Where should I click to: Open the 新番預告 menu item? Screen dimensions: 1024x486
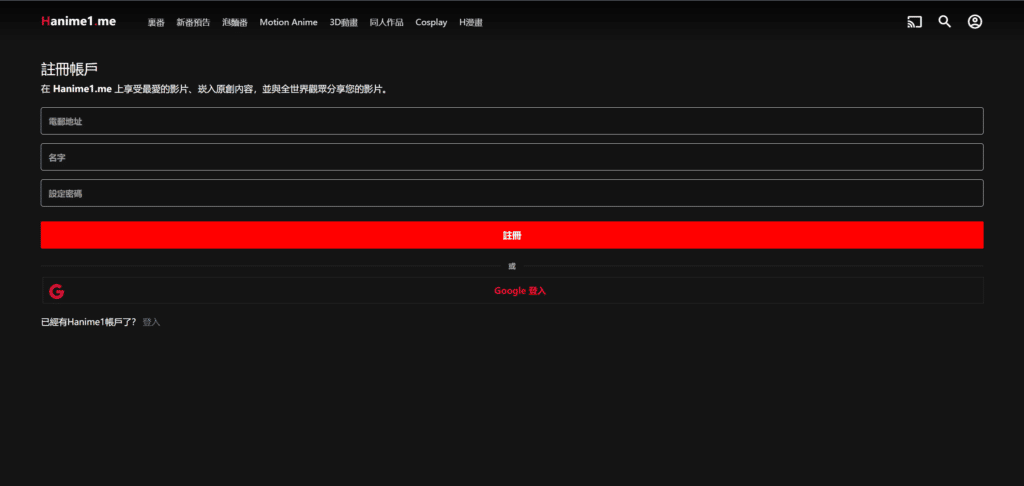point(193,23)
